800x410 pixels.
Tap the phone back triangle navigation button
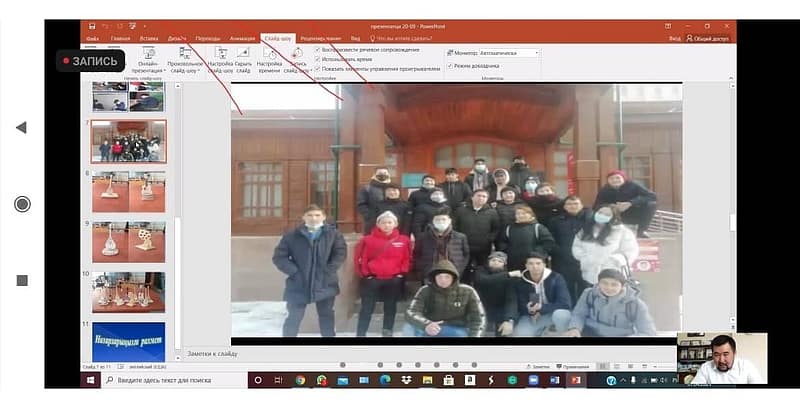click(21, 127)
